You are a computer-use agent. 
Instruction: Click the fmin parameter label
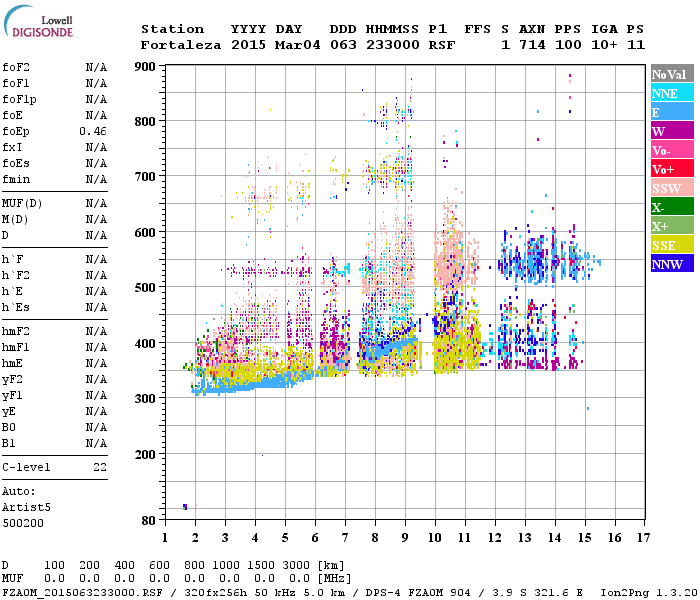[16, 179]
